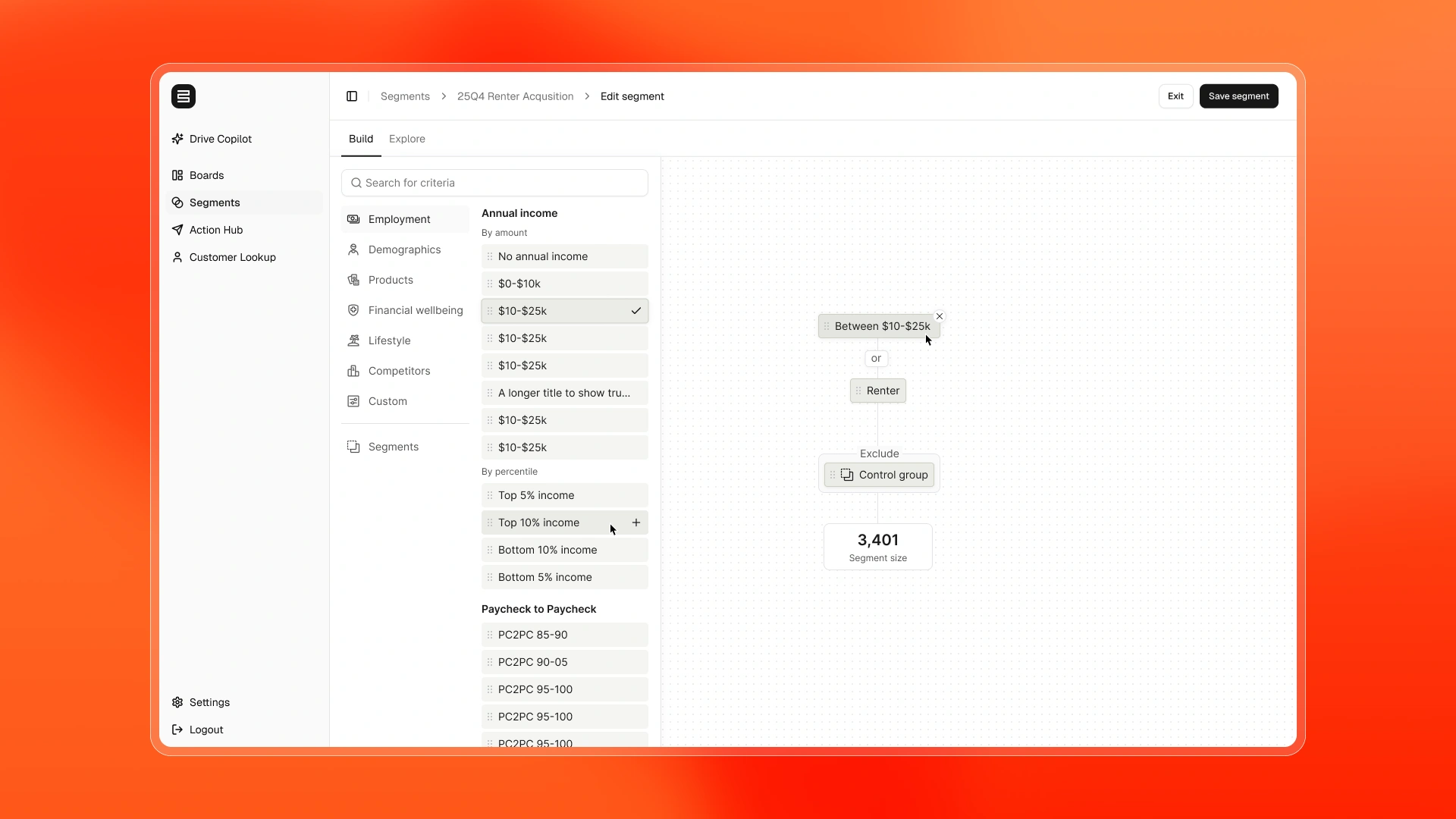
Task: Click the Logout icon
Action: 177,730
